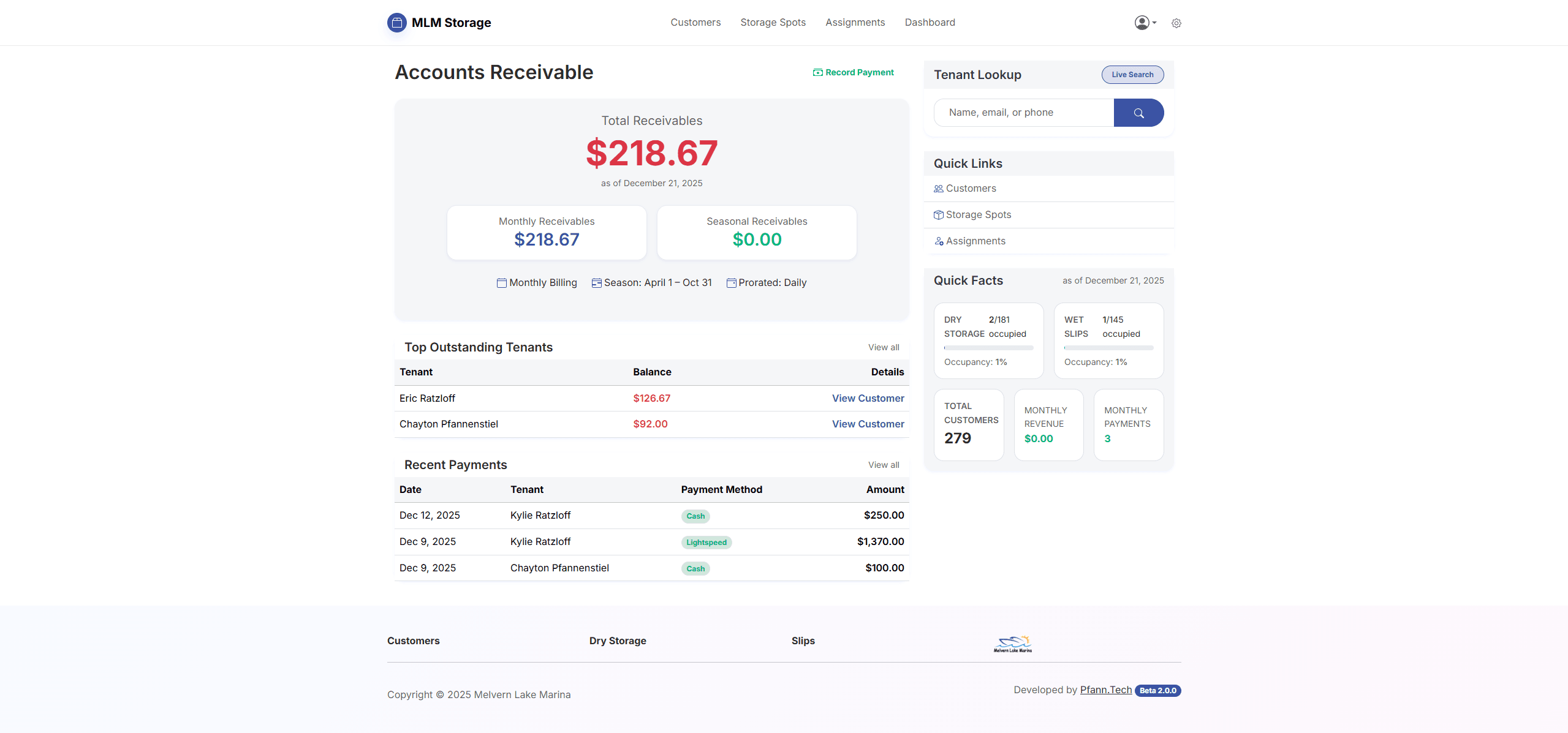
Task: View all Top Outstanding Tenants
Action: (883, 347)
